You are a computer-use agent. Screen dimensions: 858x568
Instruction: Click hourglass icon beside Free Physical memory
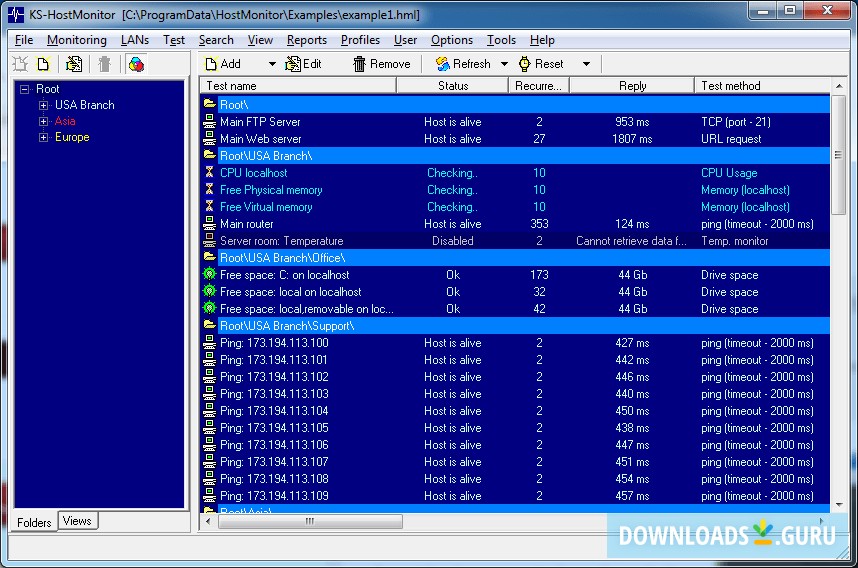(209, 189)
